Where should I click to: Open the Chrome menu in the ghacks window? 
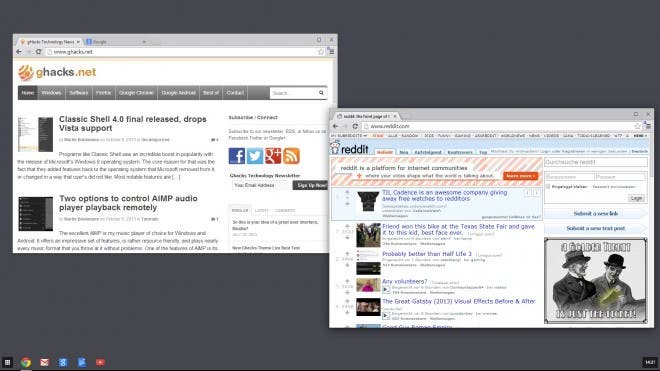tap(331, 52)
